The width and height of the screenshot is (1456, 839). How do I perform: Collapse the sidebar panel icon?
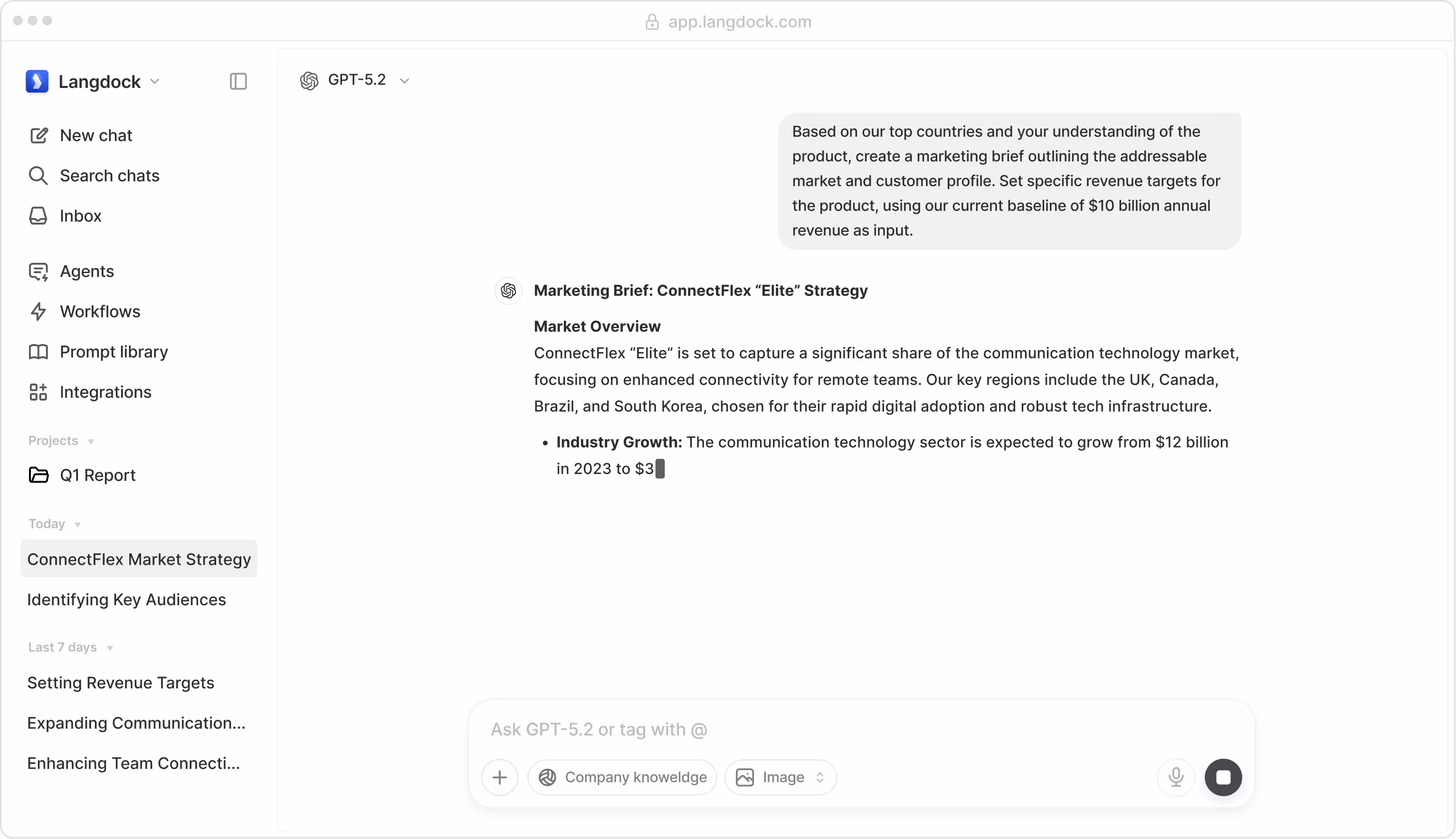pos(238,81)
